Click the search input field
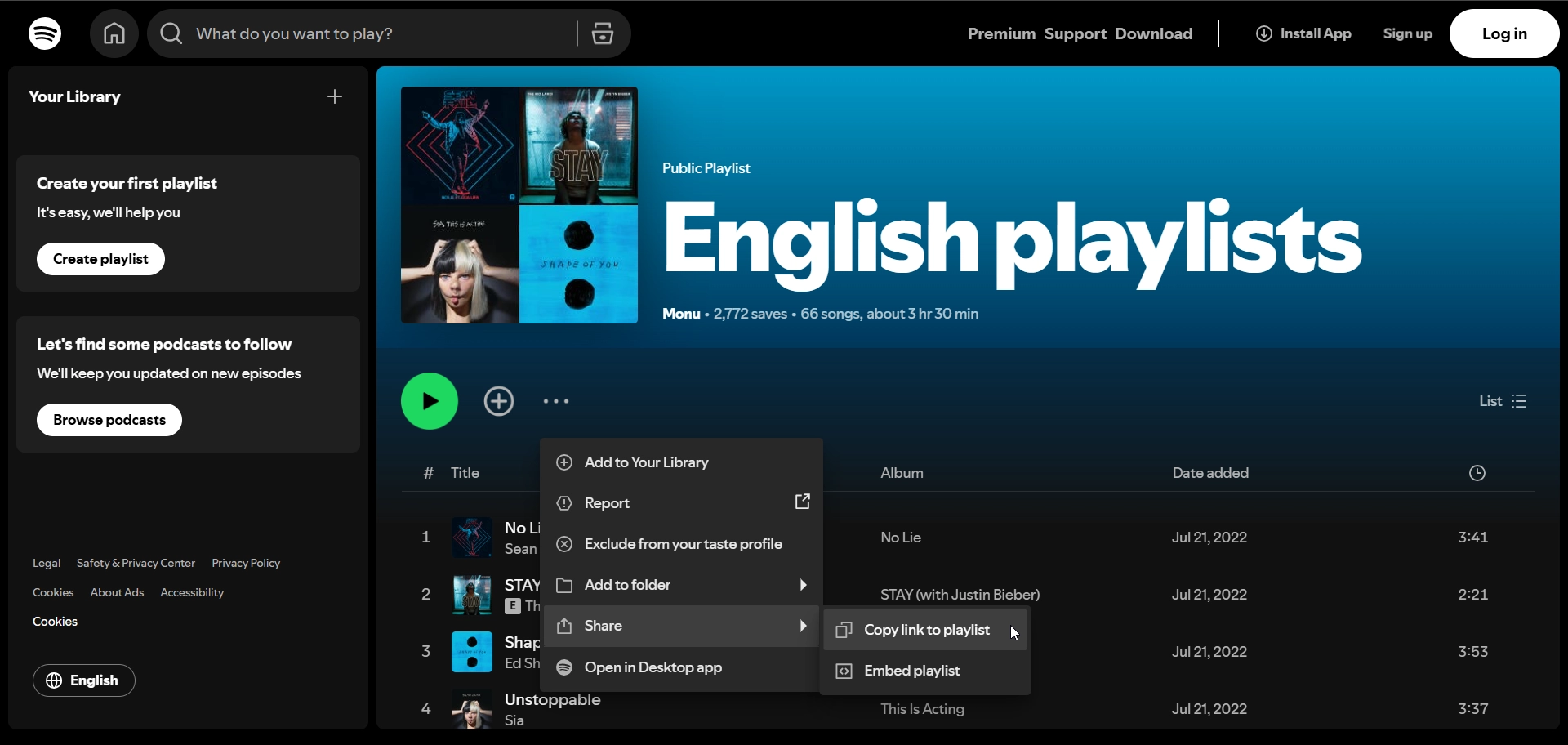This screenshot has height=745, width=1568. click(x=376, y=33)
